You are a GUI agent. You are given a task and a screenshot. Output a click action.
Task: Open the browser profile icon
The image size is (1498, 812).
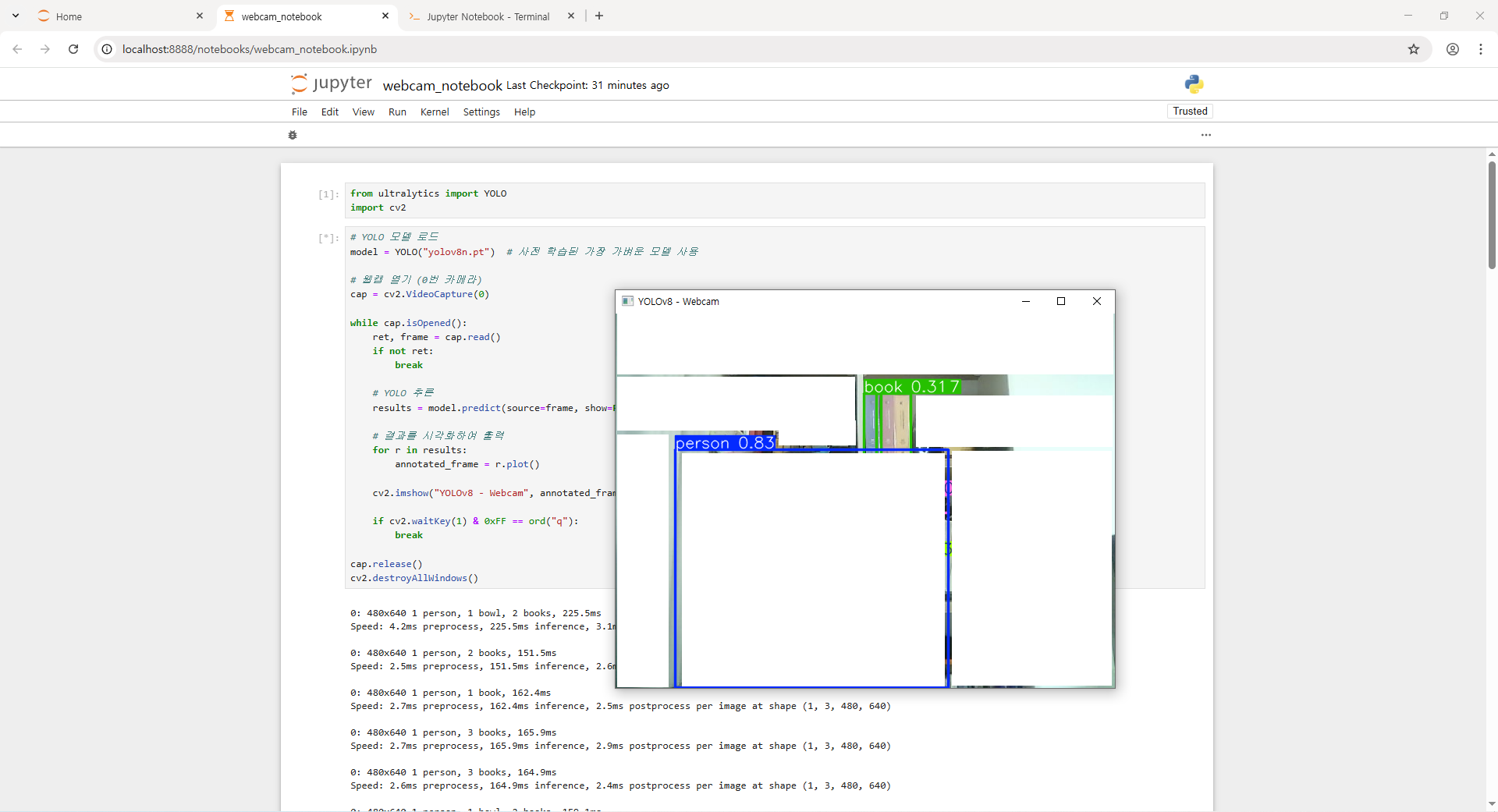click(x=1453, y=49)
